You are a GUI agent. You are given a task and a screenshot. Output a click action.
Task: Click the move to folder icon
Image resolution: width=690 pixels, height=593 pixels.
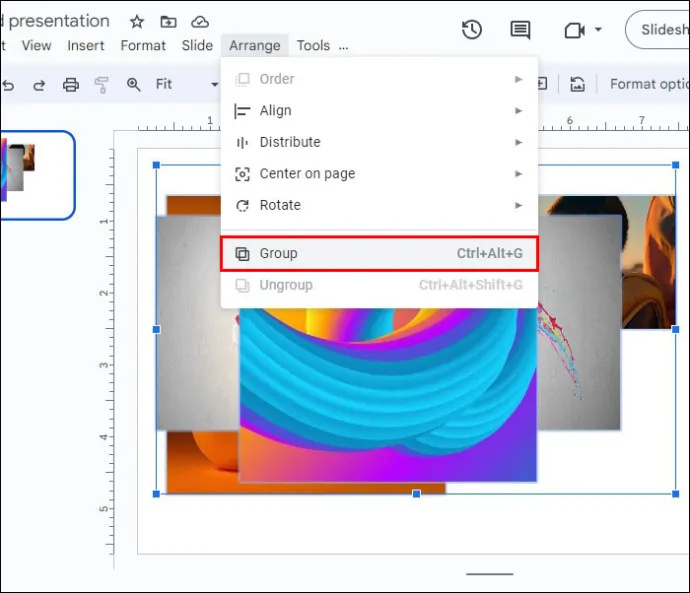click(168, 22)
